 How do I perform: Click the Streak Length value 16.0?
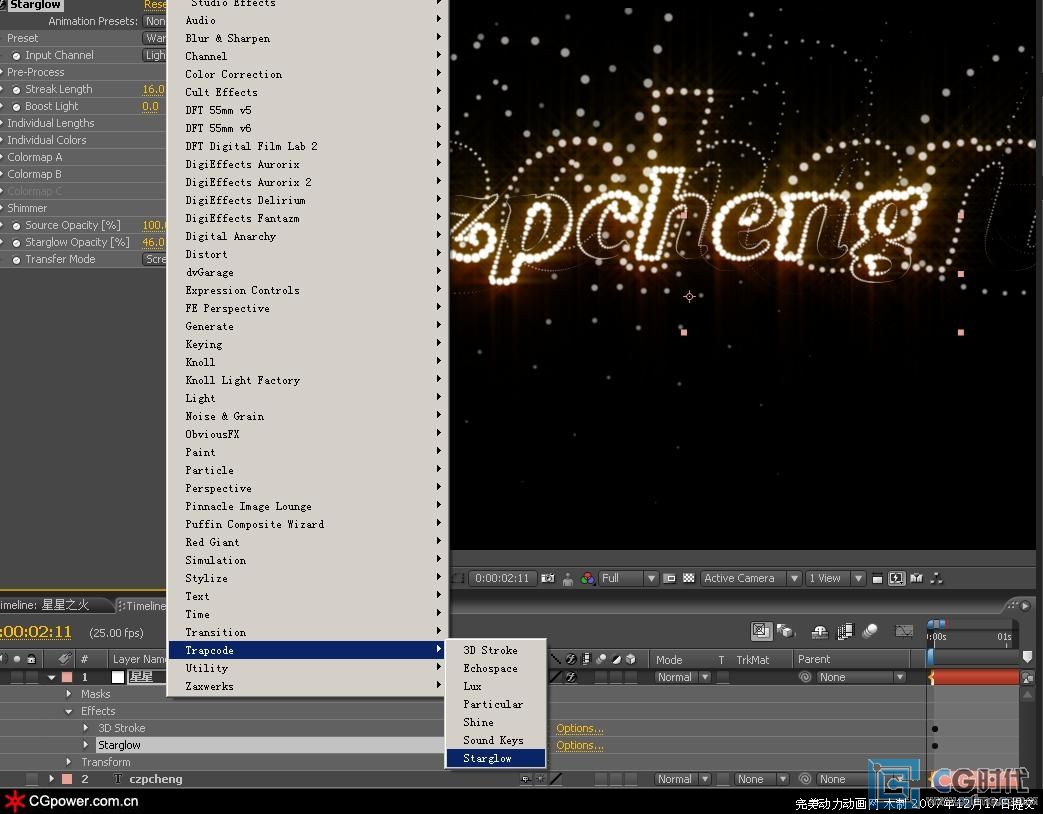pos(153,89)
